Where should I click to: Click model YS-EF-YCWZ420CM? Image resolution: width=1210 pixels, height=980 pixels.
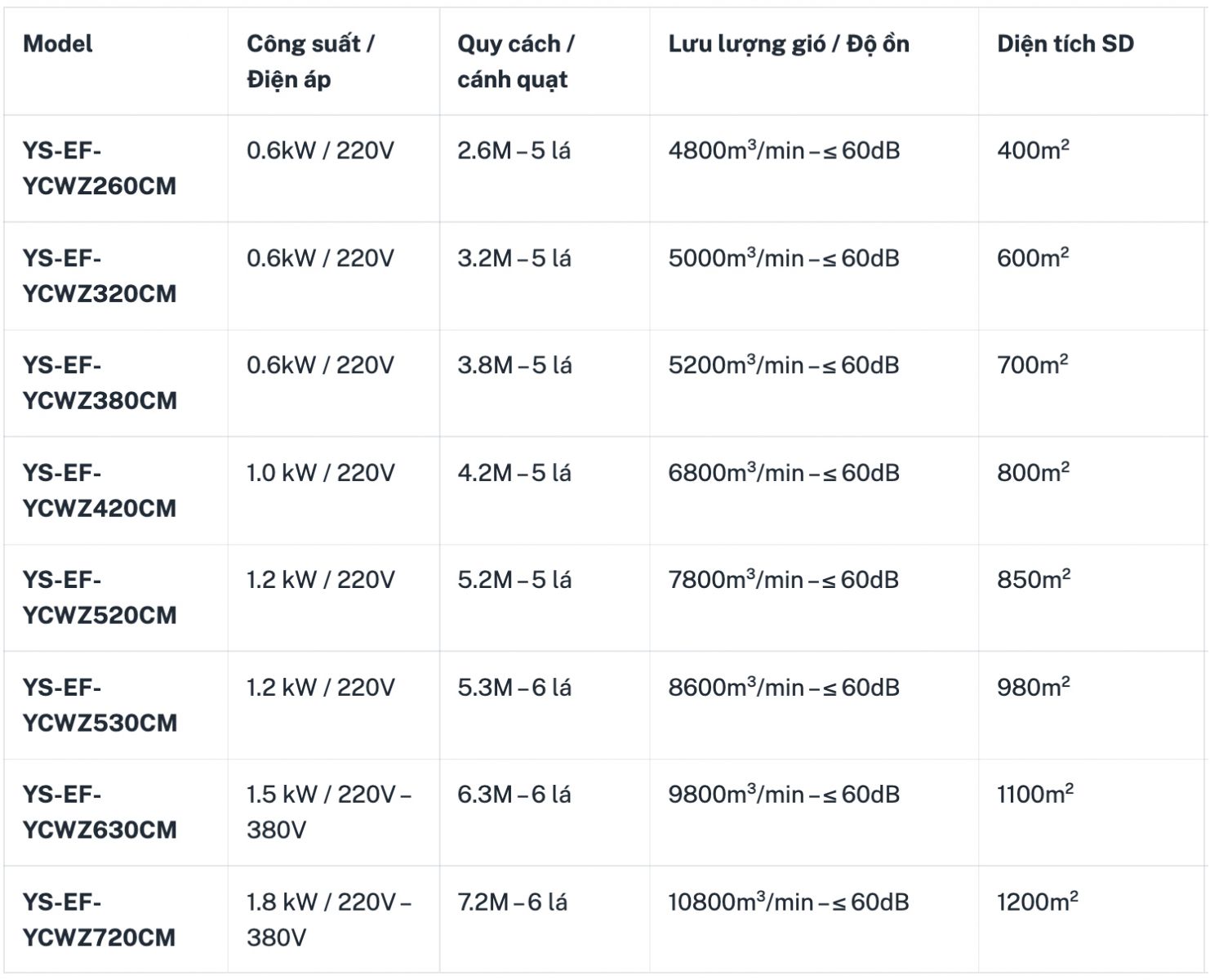pyautogui.click(x=100, y=491)
